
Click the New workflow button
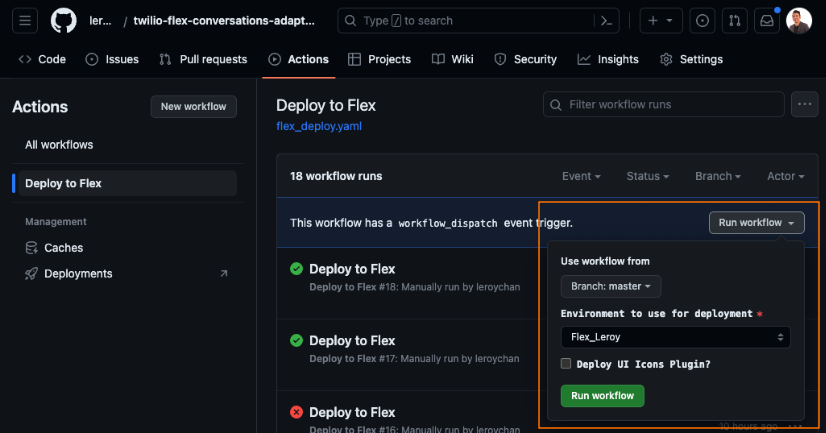[193, 106]
